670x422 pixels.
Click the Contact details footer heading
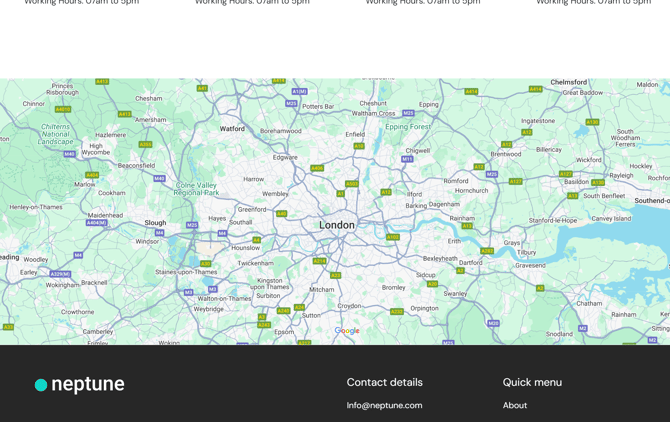[x=385, y=382]
